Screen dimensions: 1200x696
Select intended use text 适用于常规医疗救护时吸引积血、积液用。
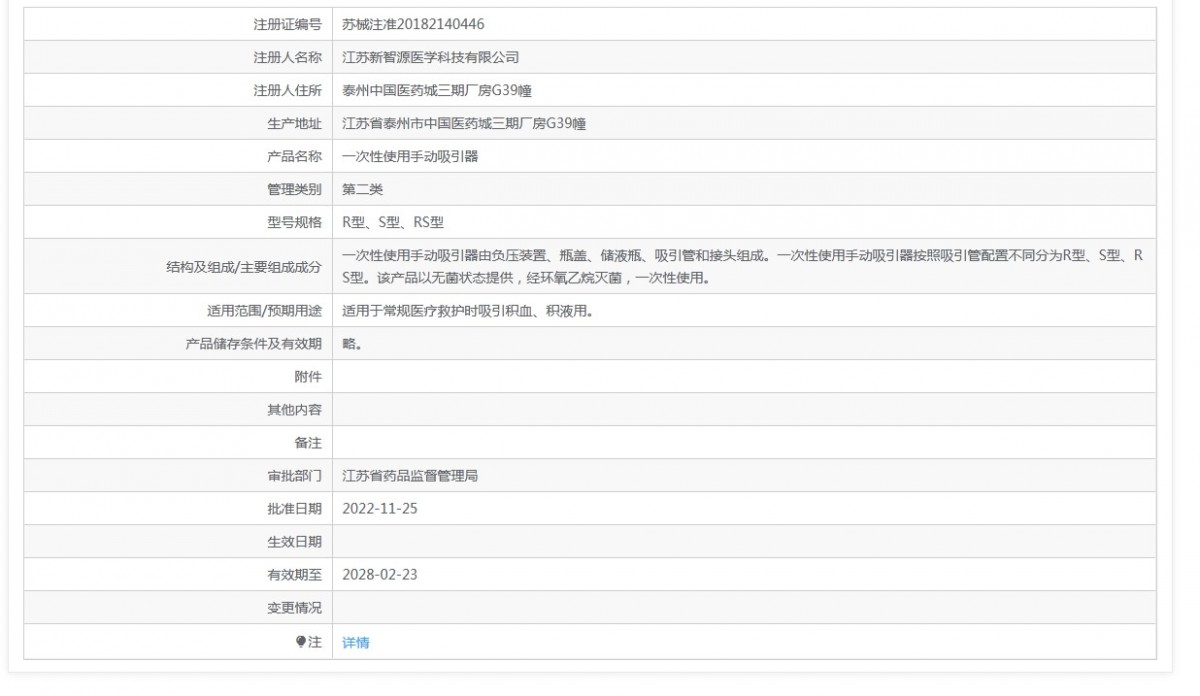pos(468,311)
